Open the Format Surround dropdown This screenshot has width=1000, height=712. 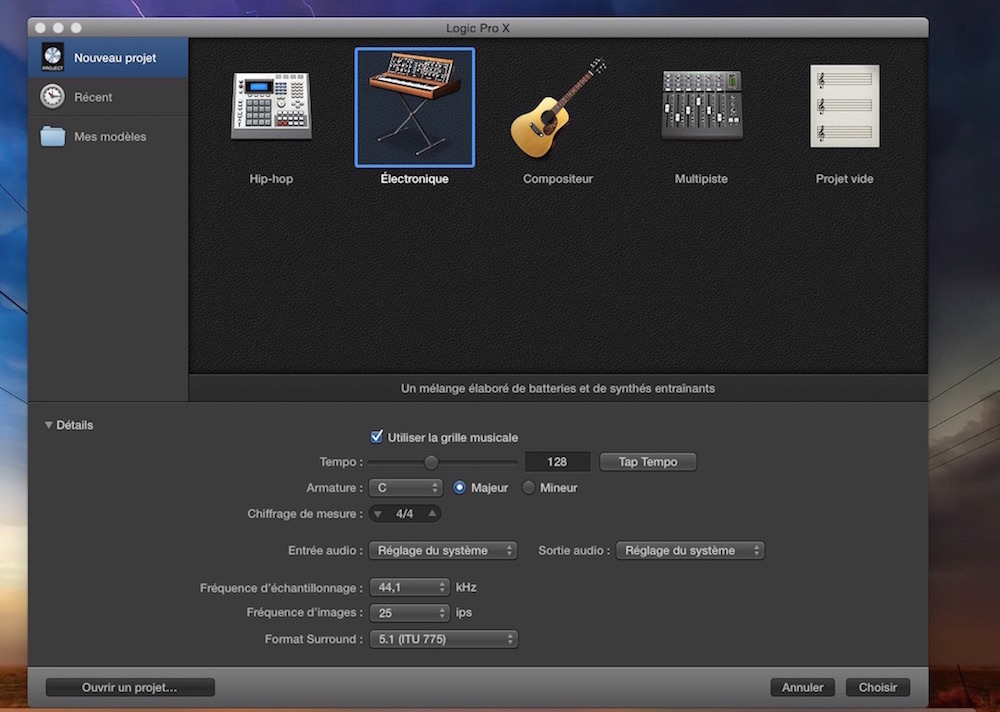[x=444, y=639]
